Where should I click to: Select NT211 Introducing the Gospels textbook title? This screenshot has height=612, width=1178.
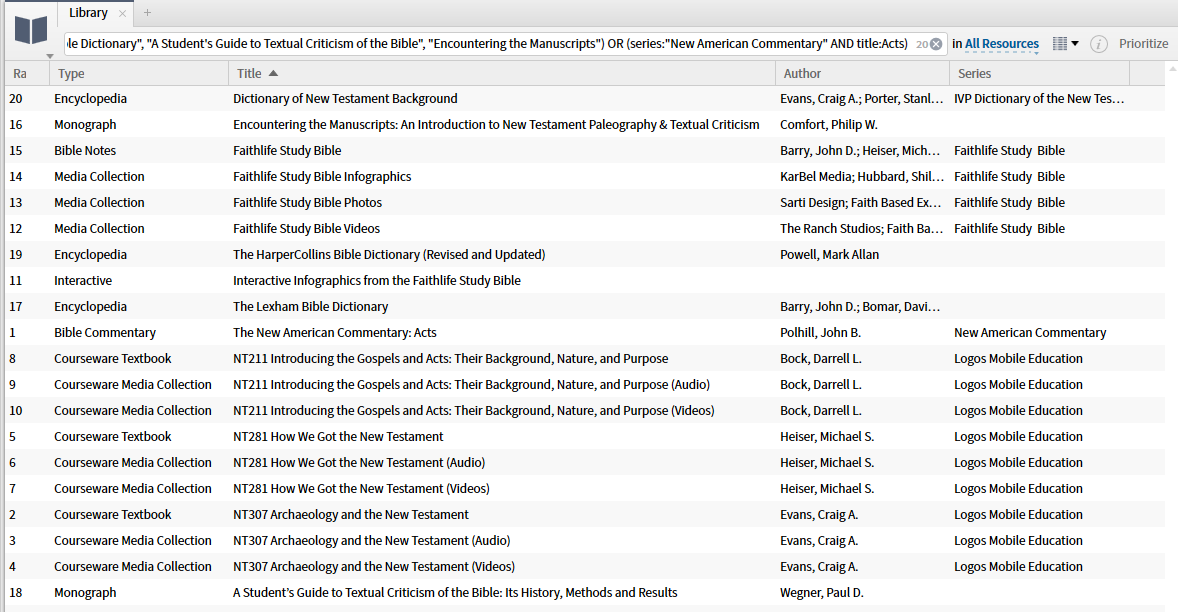pos(451,359)
